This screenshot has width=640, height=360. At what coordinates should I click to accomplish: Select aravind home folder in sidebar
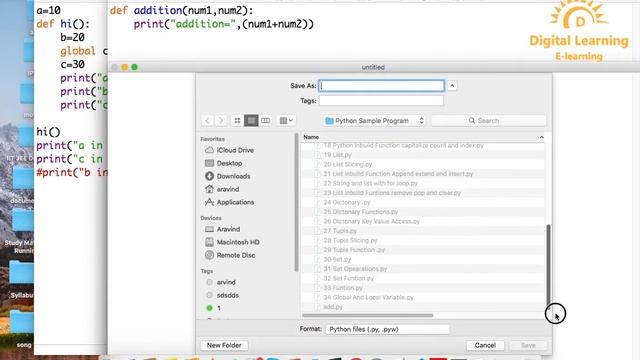tap(222, 189)
